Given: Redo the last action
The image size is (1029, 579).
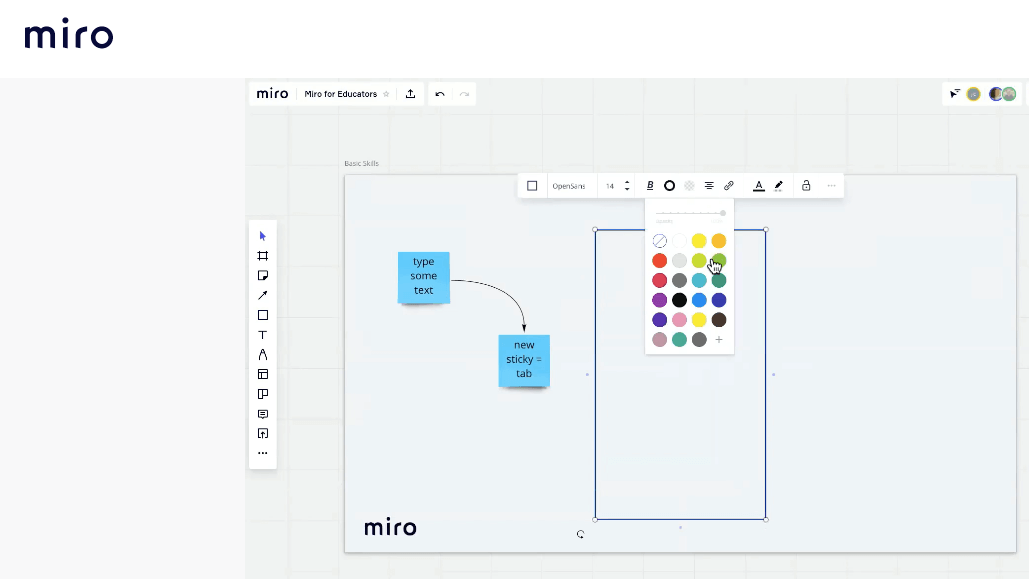Looking at the screenshot, I should tap(464, 94).
